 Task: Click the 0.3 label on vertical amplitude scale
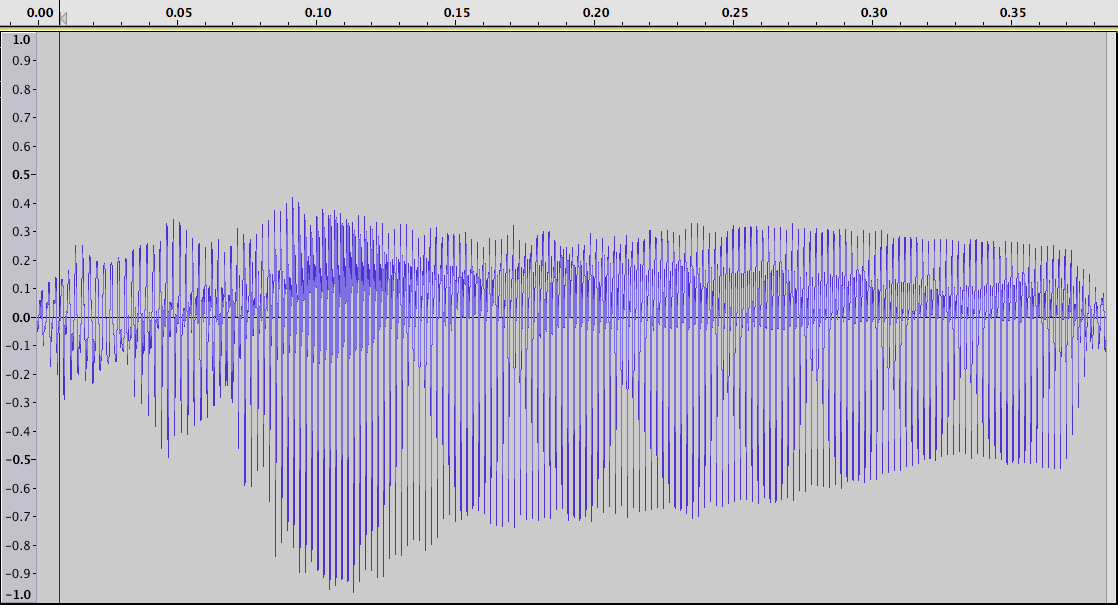(21, 232)
